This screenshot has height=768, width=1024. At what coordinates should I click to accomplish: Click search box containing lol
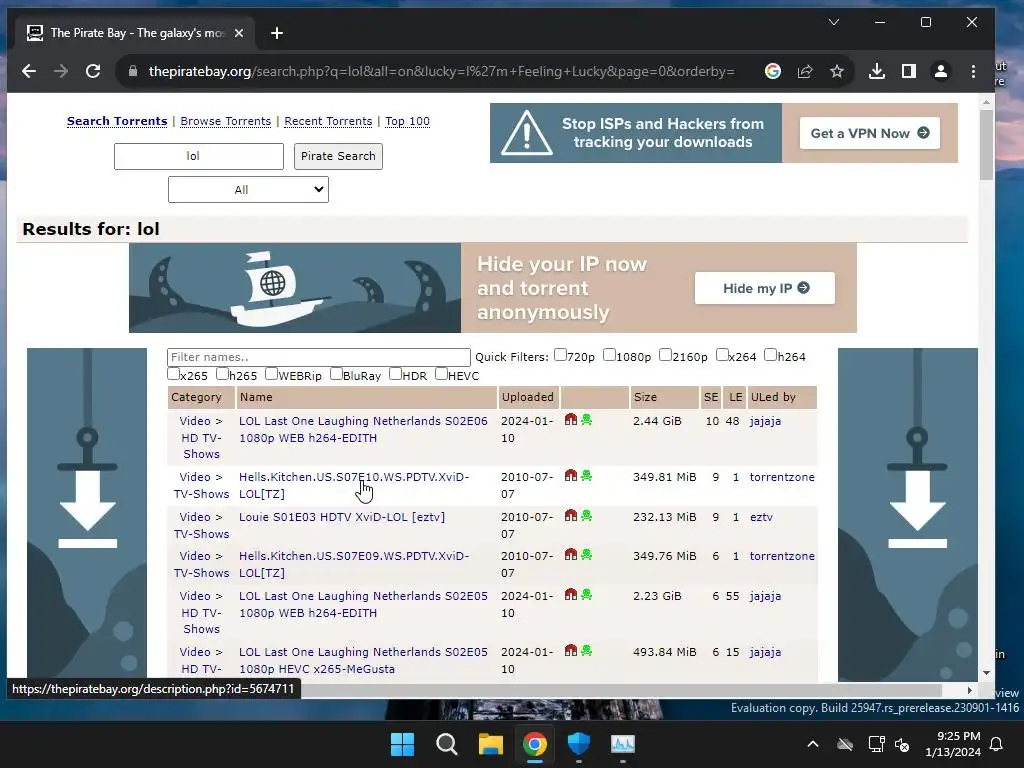pos(199,156)
